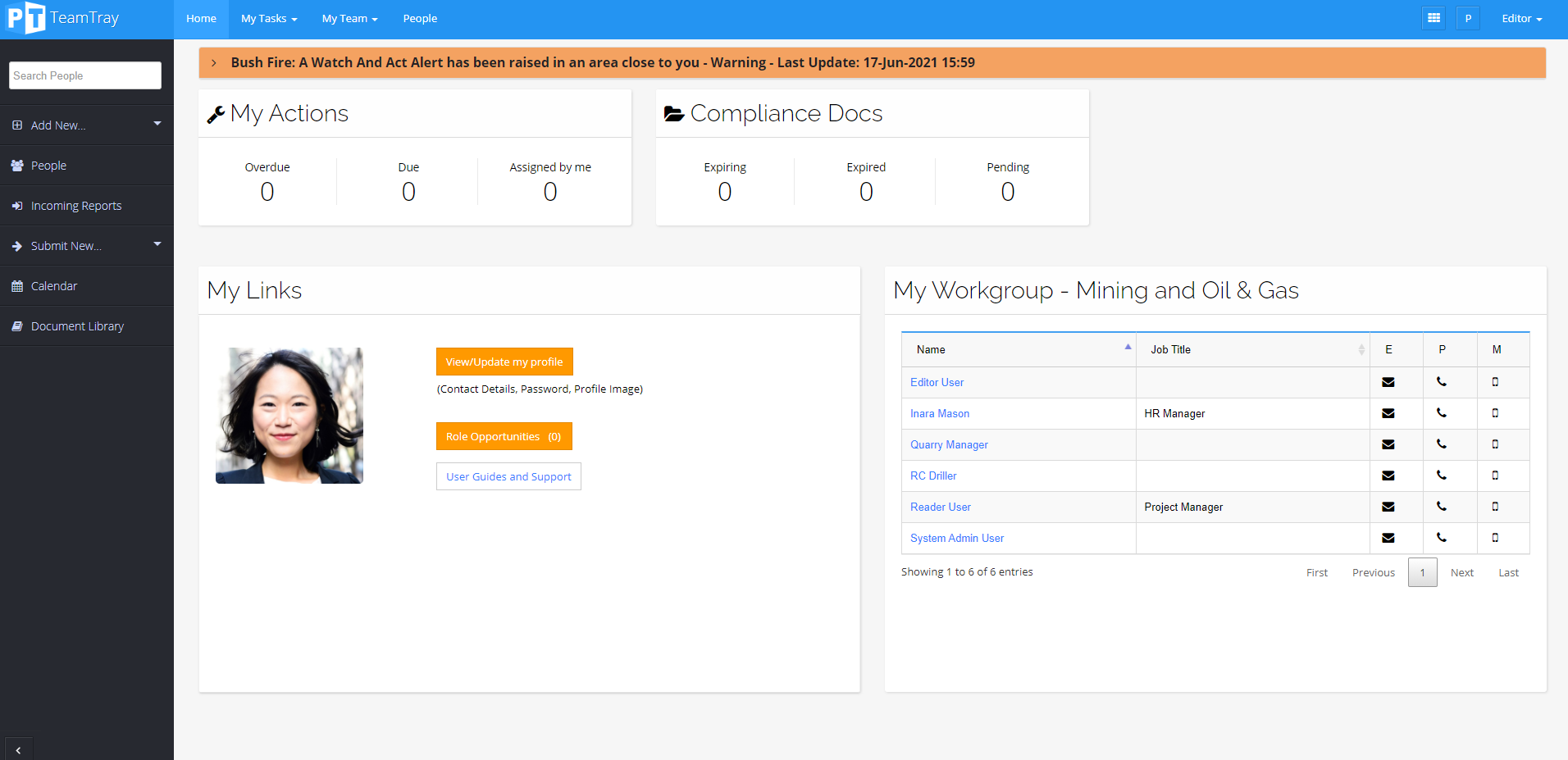Expand the My Tasks menu
This screenshot has height=760, width=1568.
[x=269, y=18]
